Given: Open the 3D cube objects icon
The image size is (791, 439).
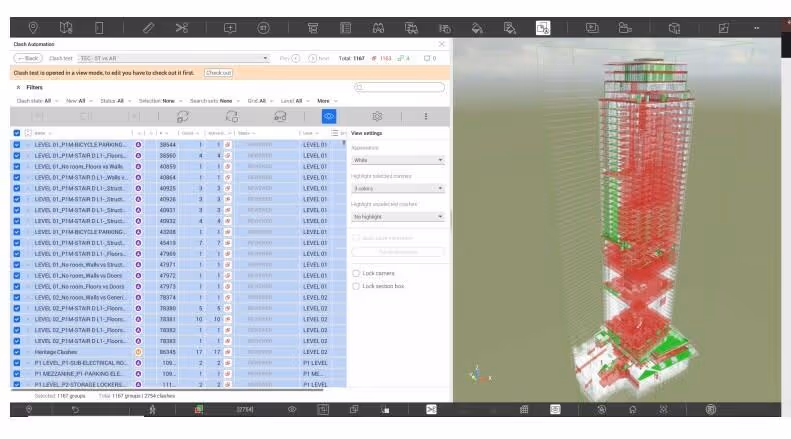Looking at the screenshot, I should 674,28.
